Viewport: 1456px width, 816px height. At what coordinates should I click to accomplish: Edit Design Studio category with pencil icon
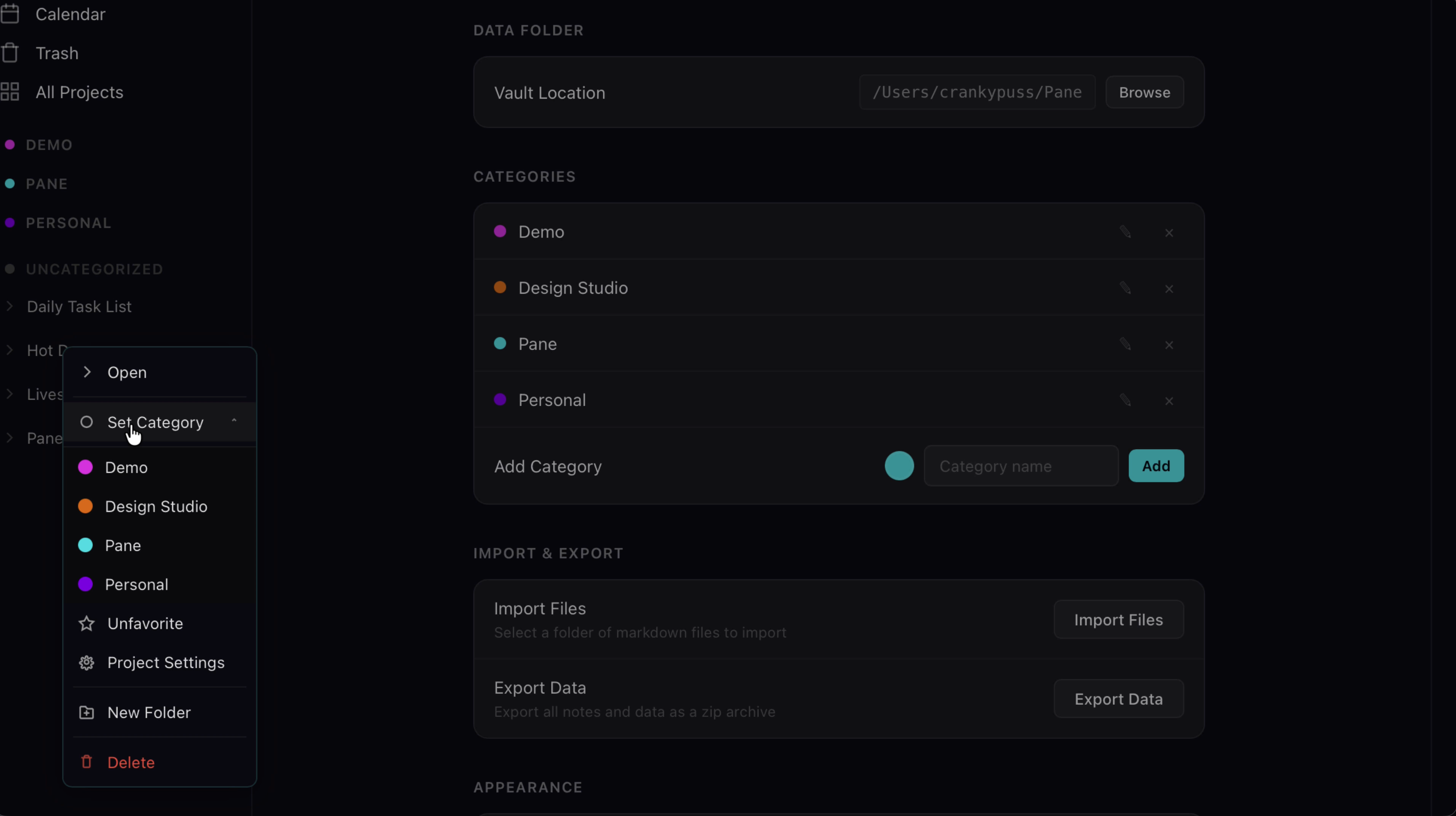pyautogui.click(x=1125, y=288)
